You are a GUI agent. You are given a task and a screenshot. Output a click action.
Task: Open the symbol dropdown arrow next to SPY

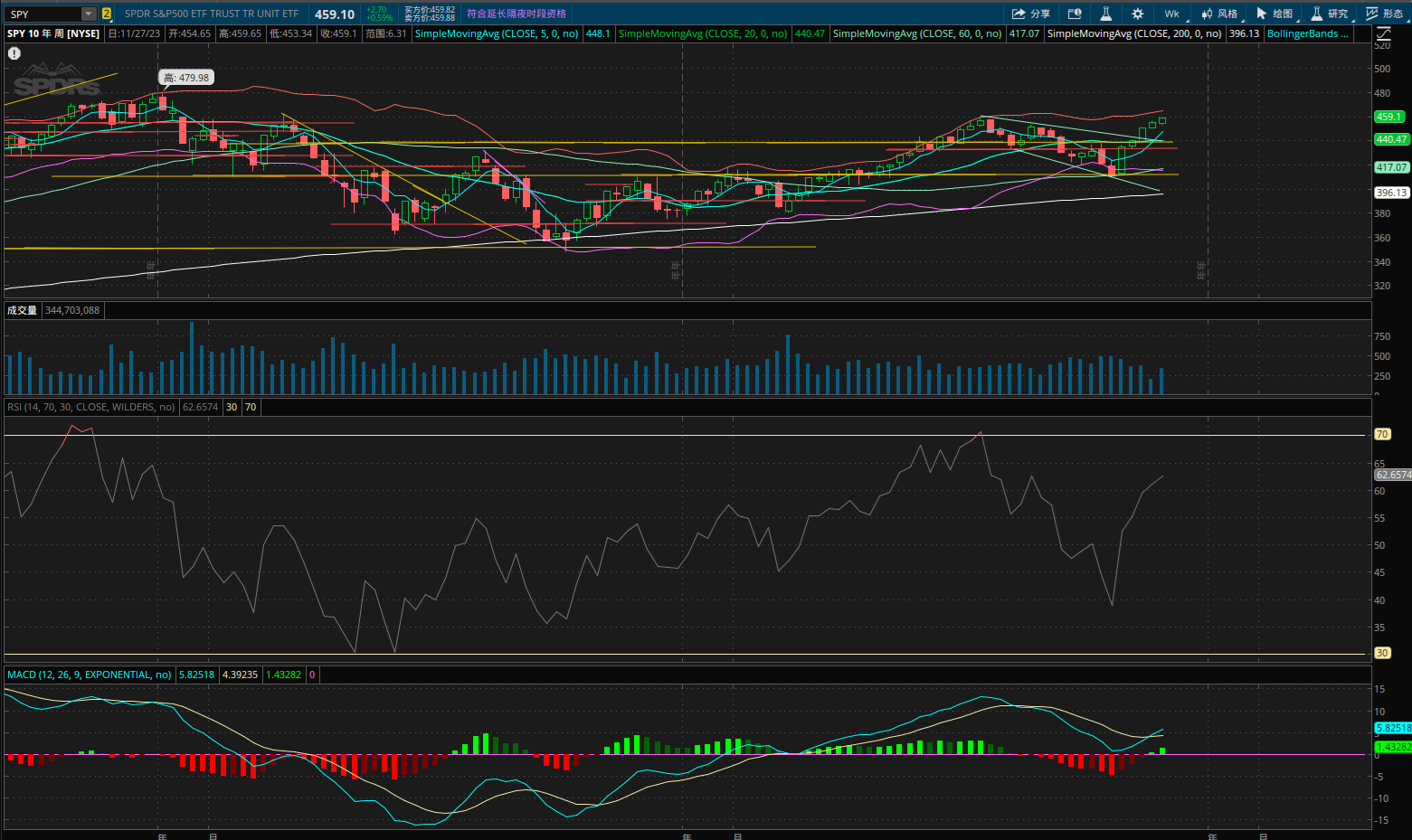coord(89,14)
